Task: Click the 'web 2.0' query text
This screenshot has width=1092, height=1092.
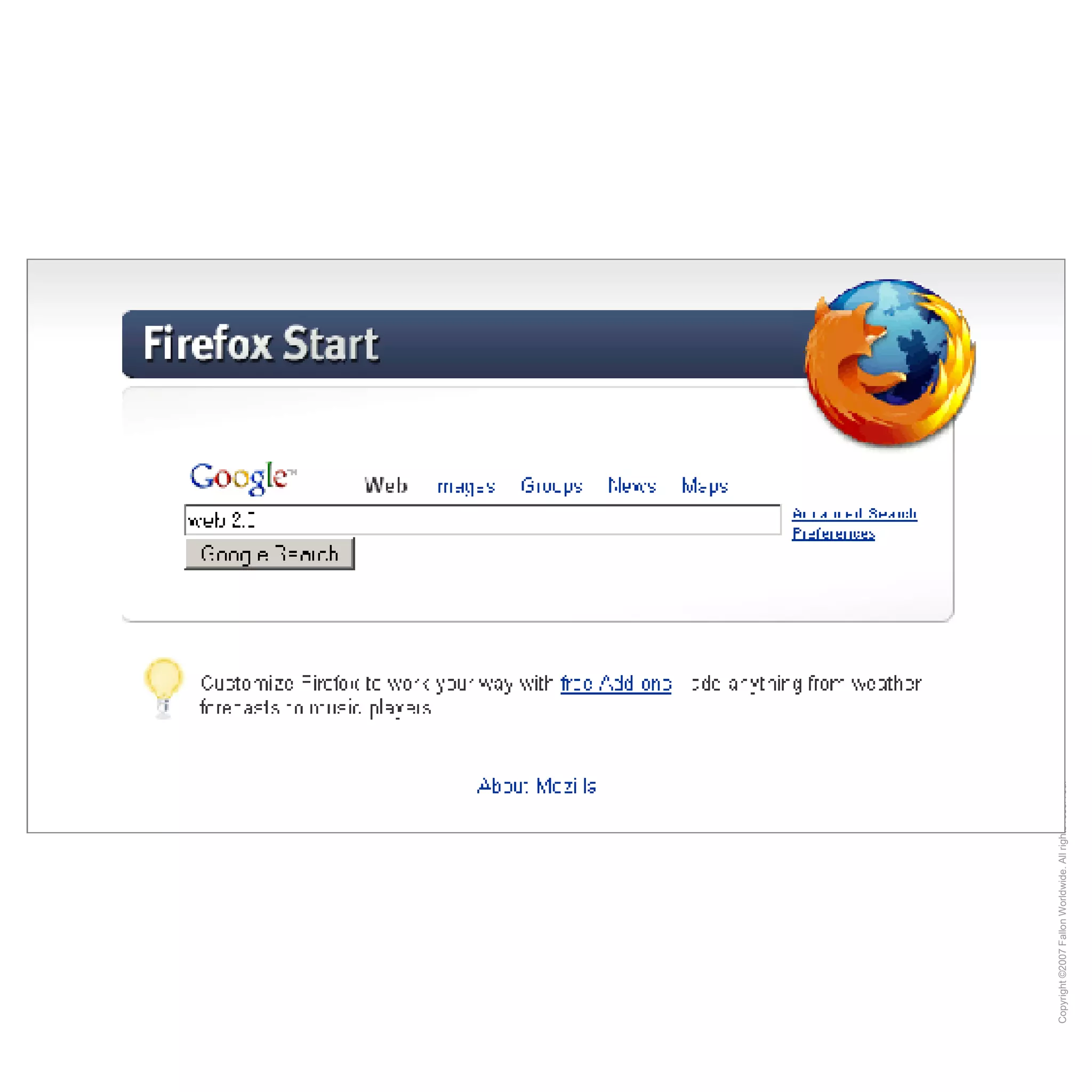Action: 222,520
